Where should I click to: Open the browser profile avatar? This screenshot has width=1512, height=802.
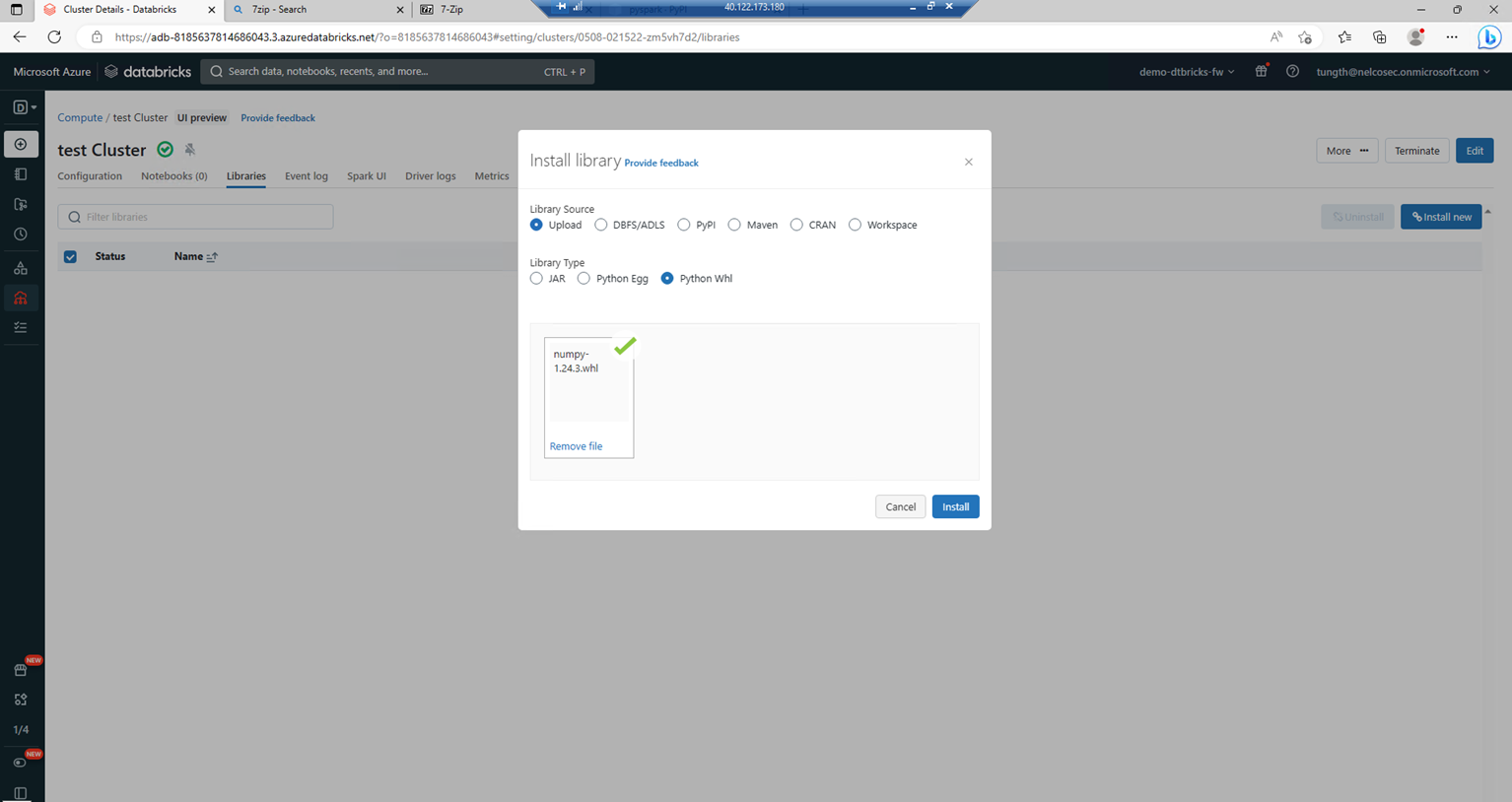pyautogui.click(x=1415, y=37)
